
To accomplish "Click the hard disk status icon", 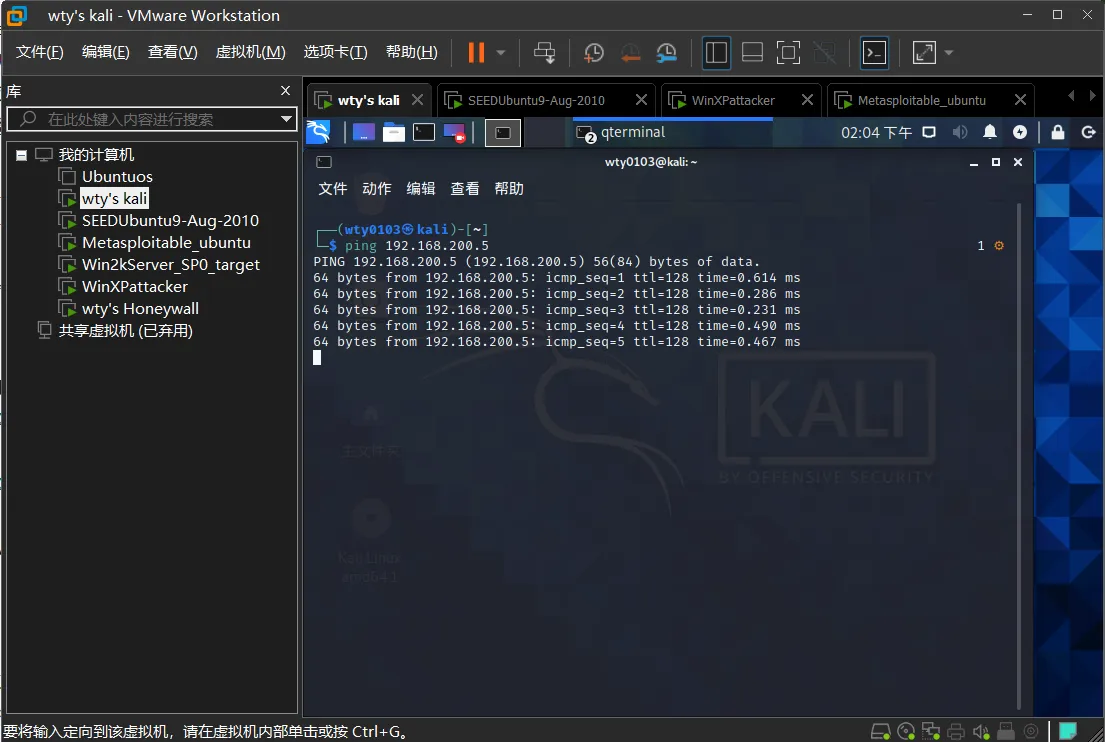I will (x=881, y=731).
